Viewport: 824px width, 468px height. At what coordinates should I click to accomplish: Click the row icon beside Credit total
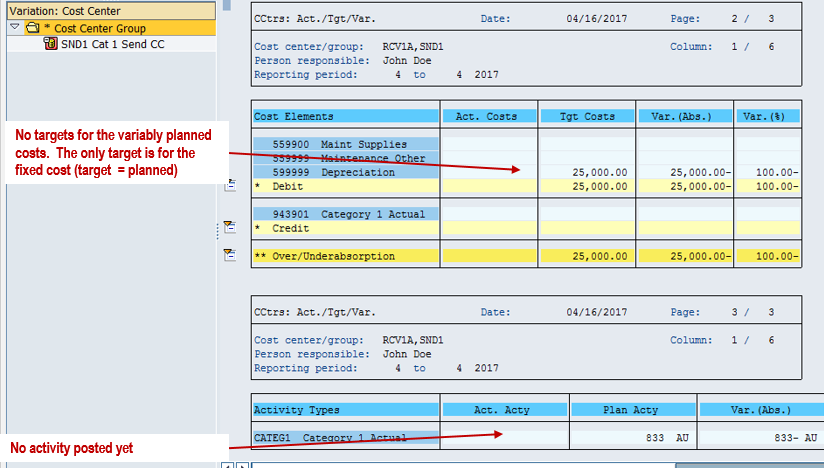(x=229, y=227)
